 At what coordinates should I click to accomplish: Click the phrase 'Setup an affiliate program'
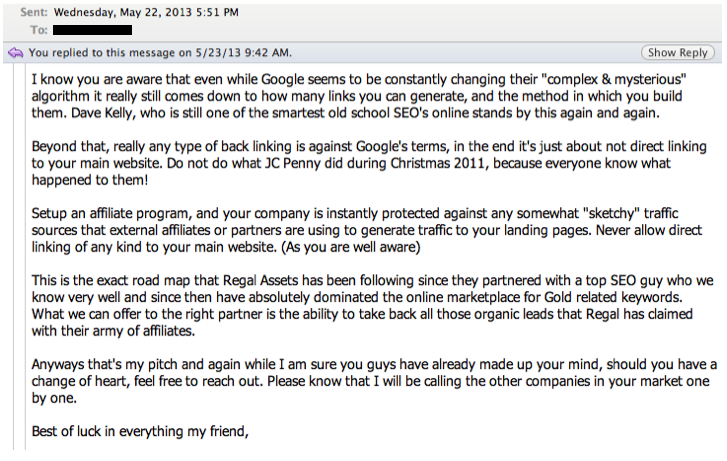[x=109, y=213]
